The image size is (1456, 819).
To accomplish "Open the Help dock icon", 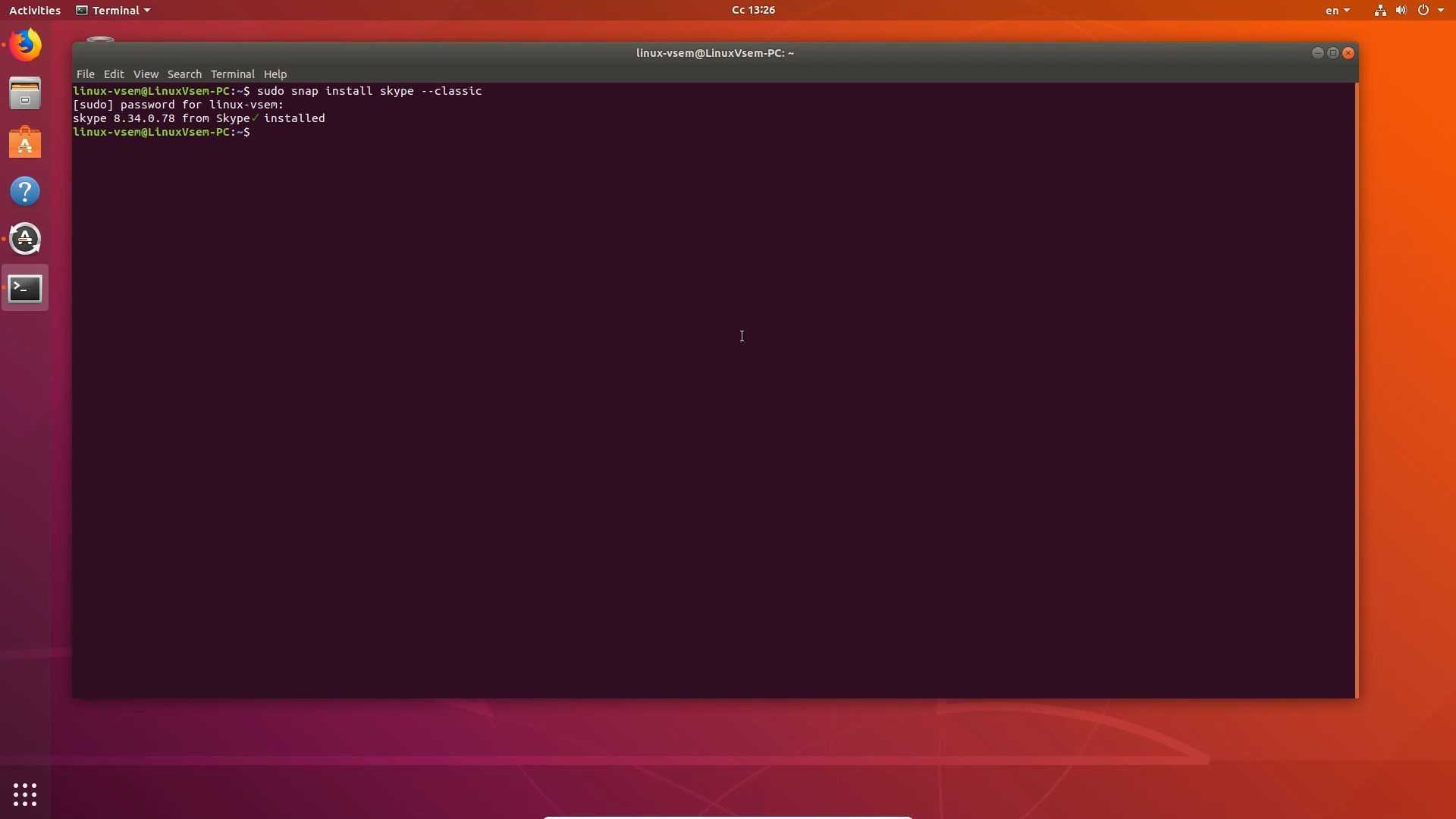I will 25,191.
